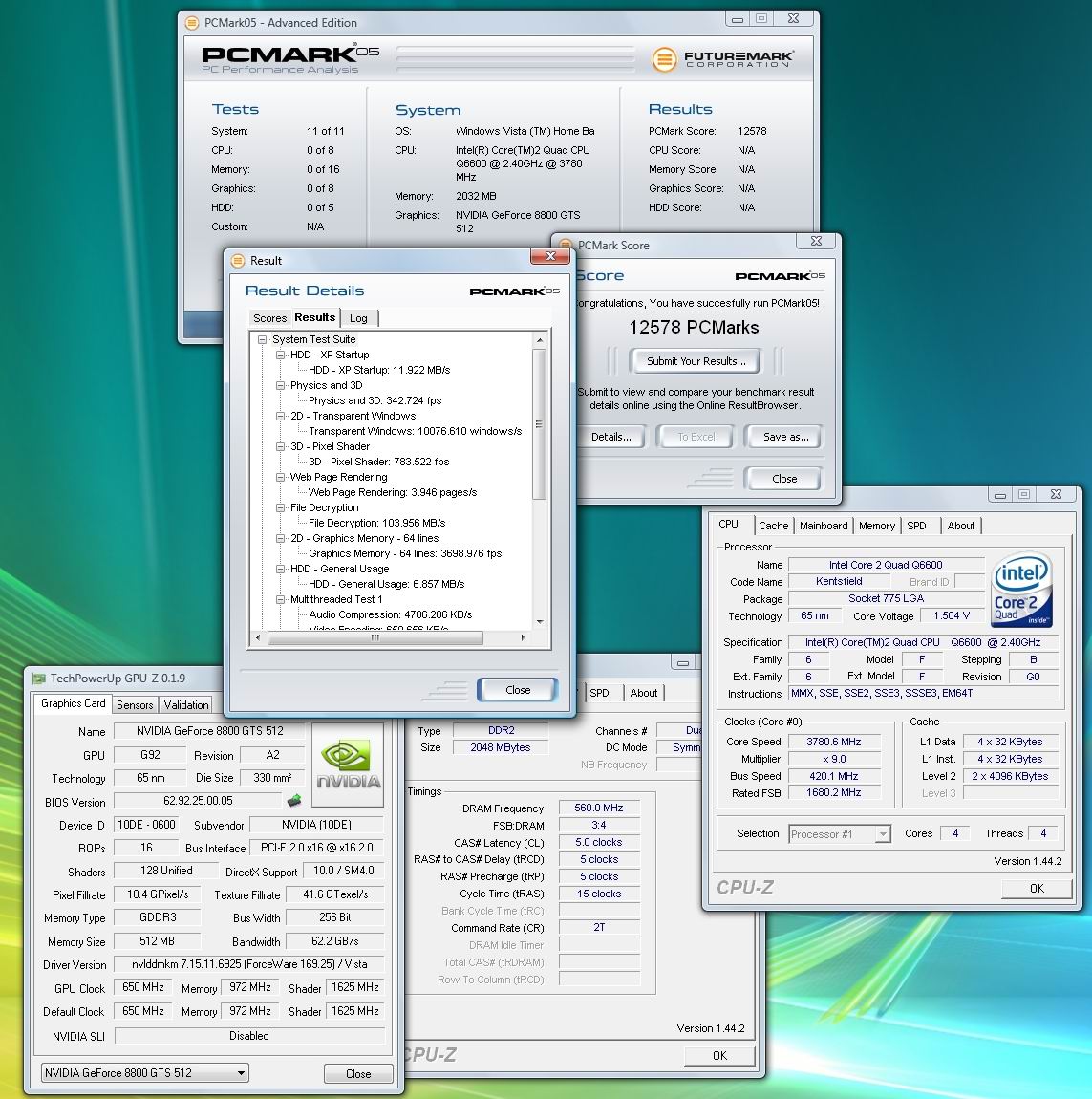Collapse the HDD - XP Startup node
The image size is (1092, 1099).
[x=280, y=356]
